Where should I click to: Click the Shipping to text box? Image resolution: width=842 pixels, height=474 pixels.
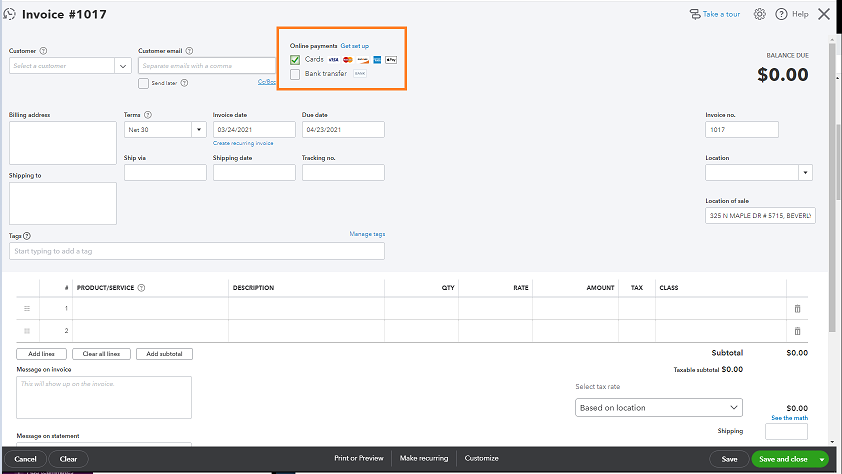pyautogui.click(x=63, y=203)
